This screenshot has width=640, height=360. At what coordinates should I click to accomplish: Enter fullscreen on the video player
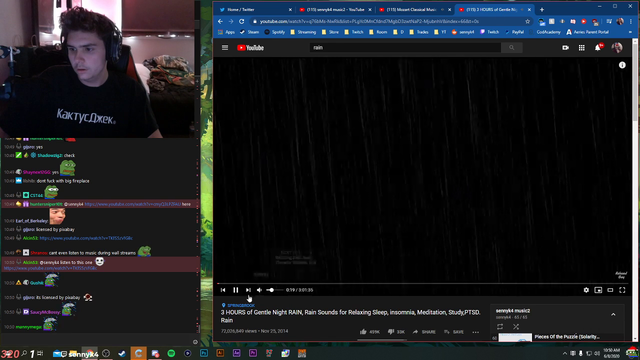coord(622,290)
